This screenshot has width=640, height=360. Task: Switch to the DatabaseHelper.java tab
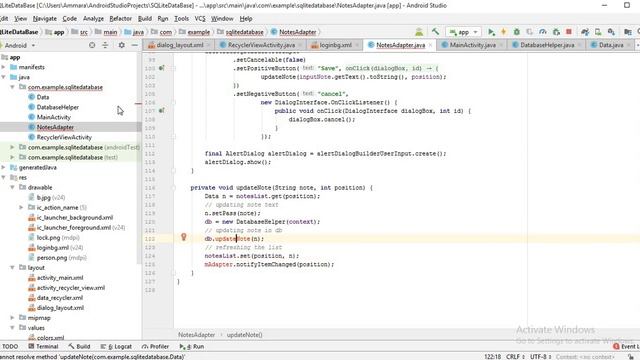pos(547,45)
